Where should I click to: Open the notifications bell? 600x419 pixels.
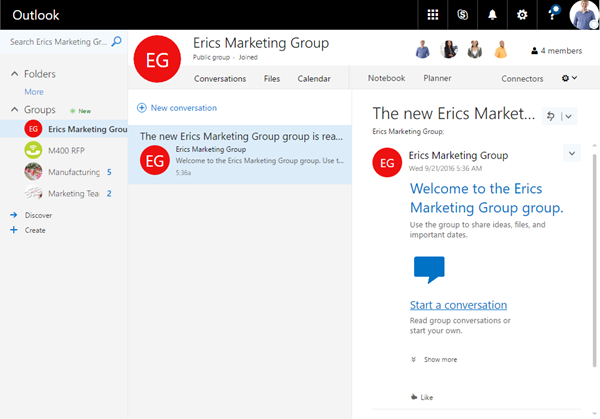[x=492, y=15]
